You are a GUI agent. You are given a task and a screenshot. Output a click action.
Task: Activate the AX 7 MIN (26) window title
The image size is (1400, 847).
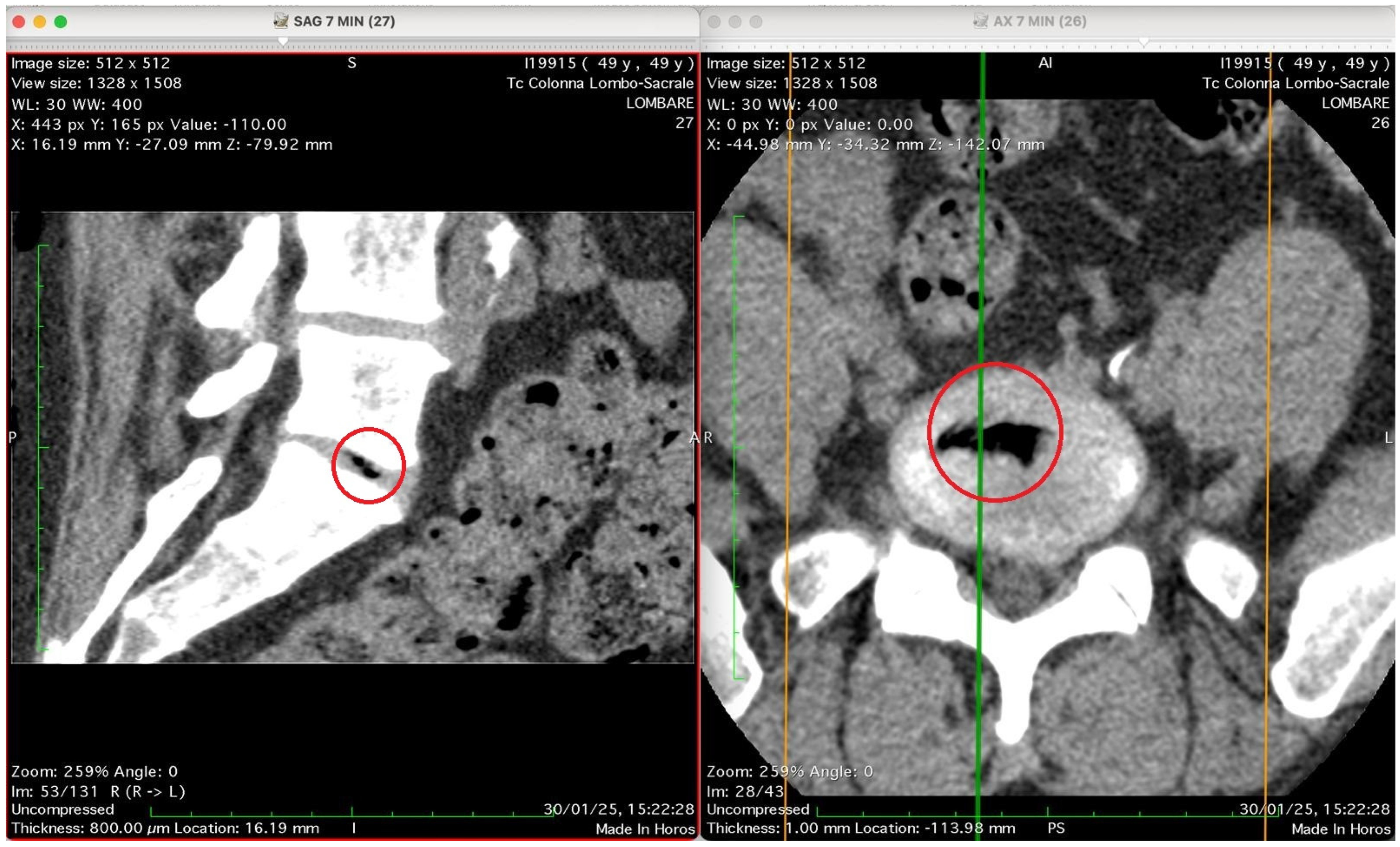click(1039, 21)
